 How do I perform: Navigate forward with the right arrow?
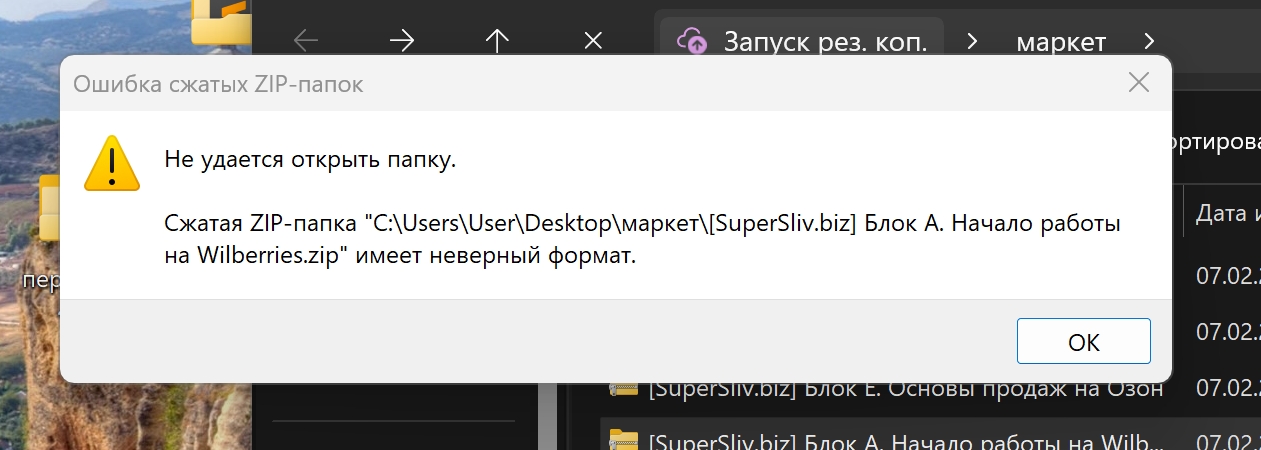401,41
